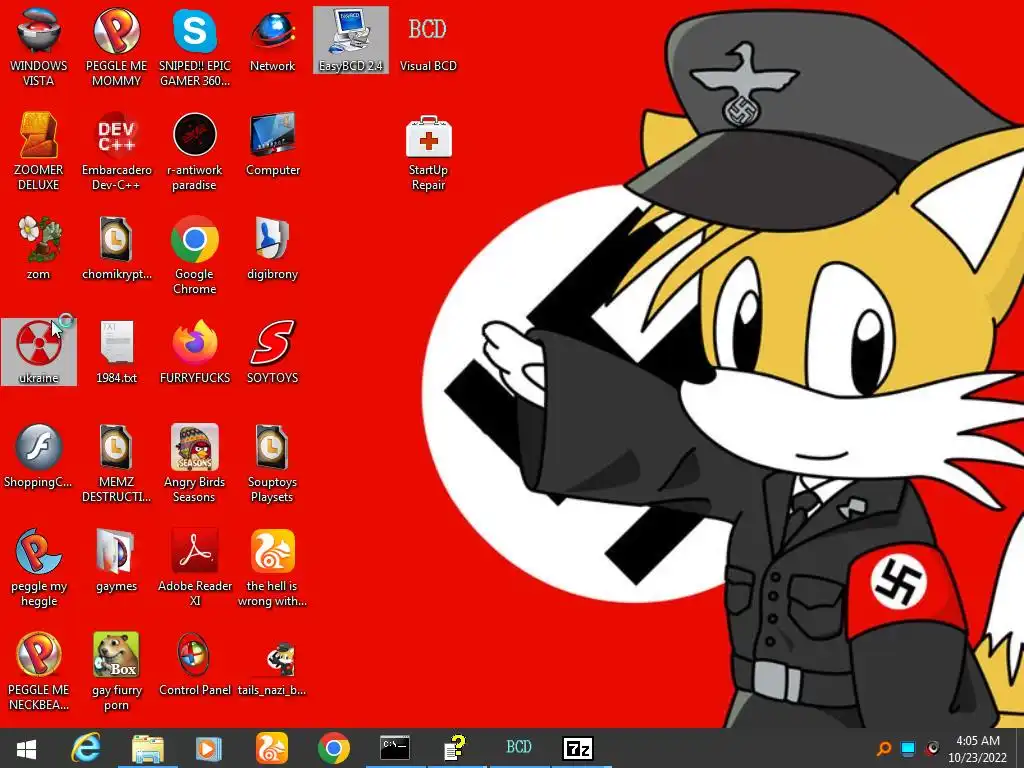
Task: Open UC Browser taskbar icon
Action: tap(272, 748)
